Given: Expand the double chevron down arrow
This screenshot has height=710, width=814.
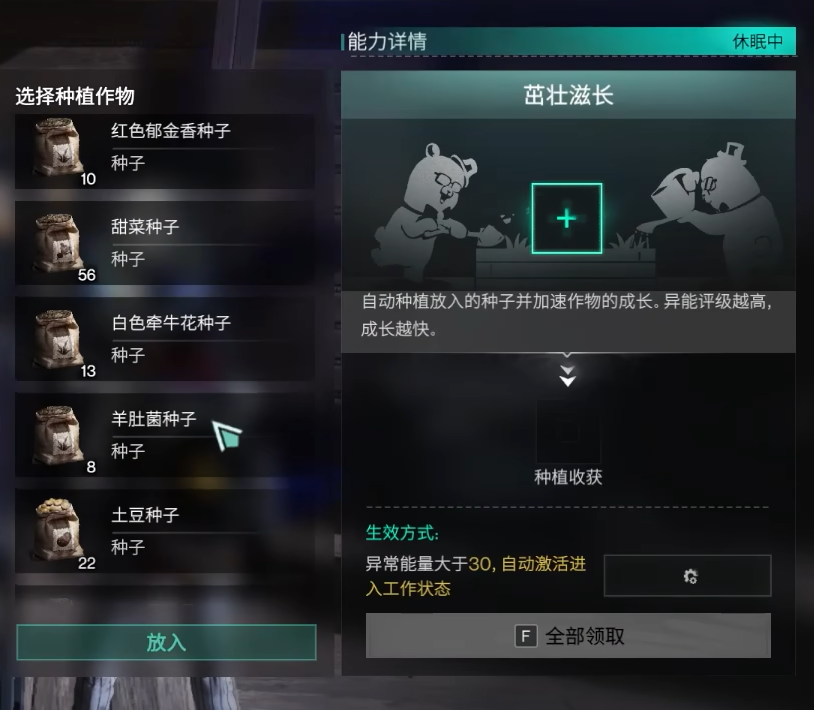Looking at the screenshot, I should pyautogui.click(x=567, y=376).
